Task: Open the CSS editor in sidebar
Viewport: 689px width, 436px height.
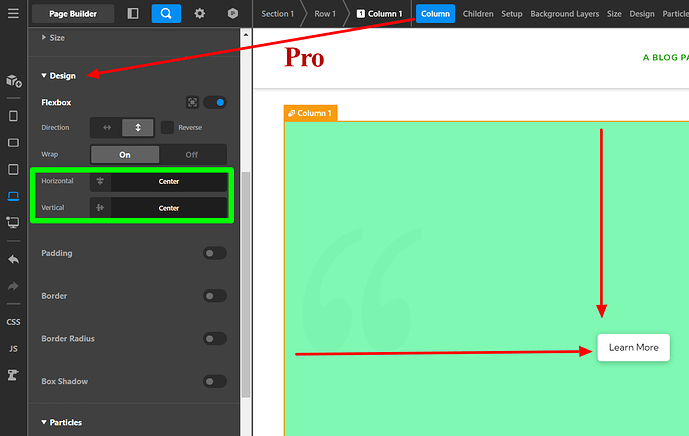Action: pyautogui.click(x=13, y=322)
